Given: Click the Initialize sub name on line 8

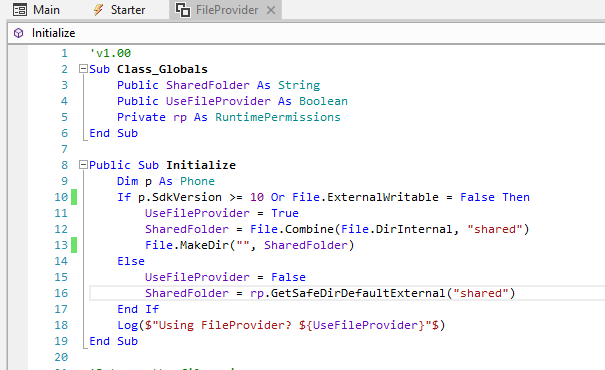Looking at the screenshot, I should pos(201,165).
